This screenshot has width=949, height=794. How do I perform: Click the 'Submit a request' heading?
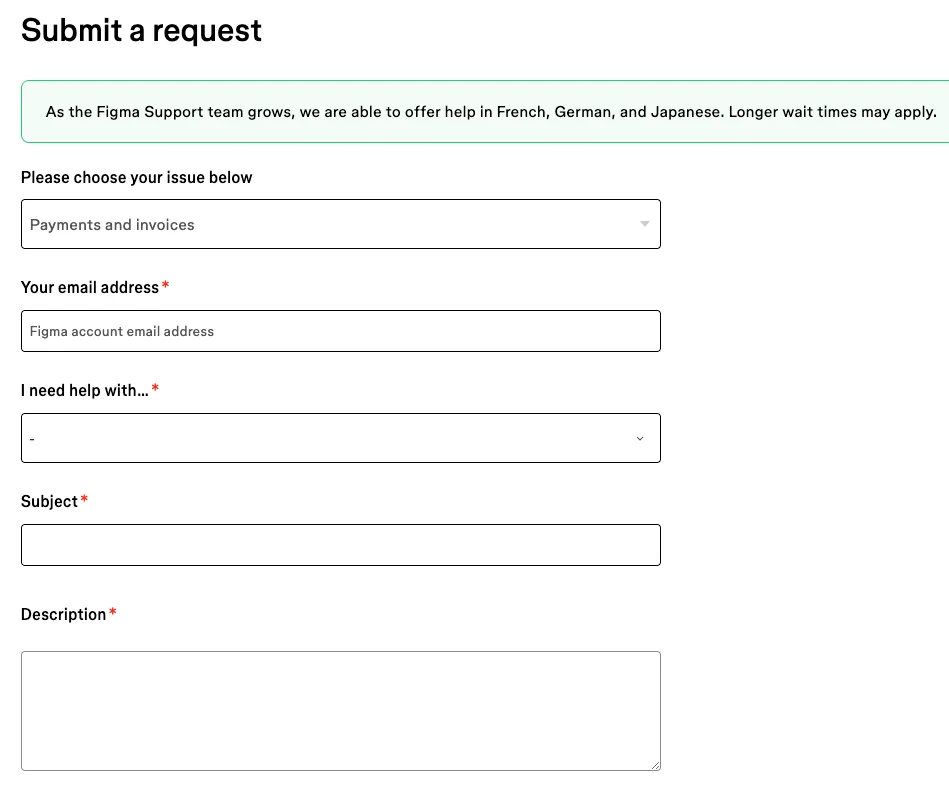point(141,30)
